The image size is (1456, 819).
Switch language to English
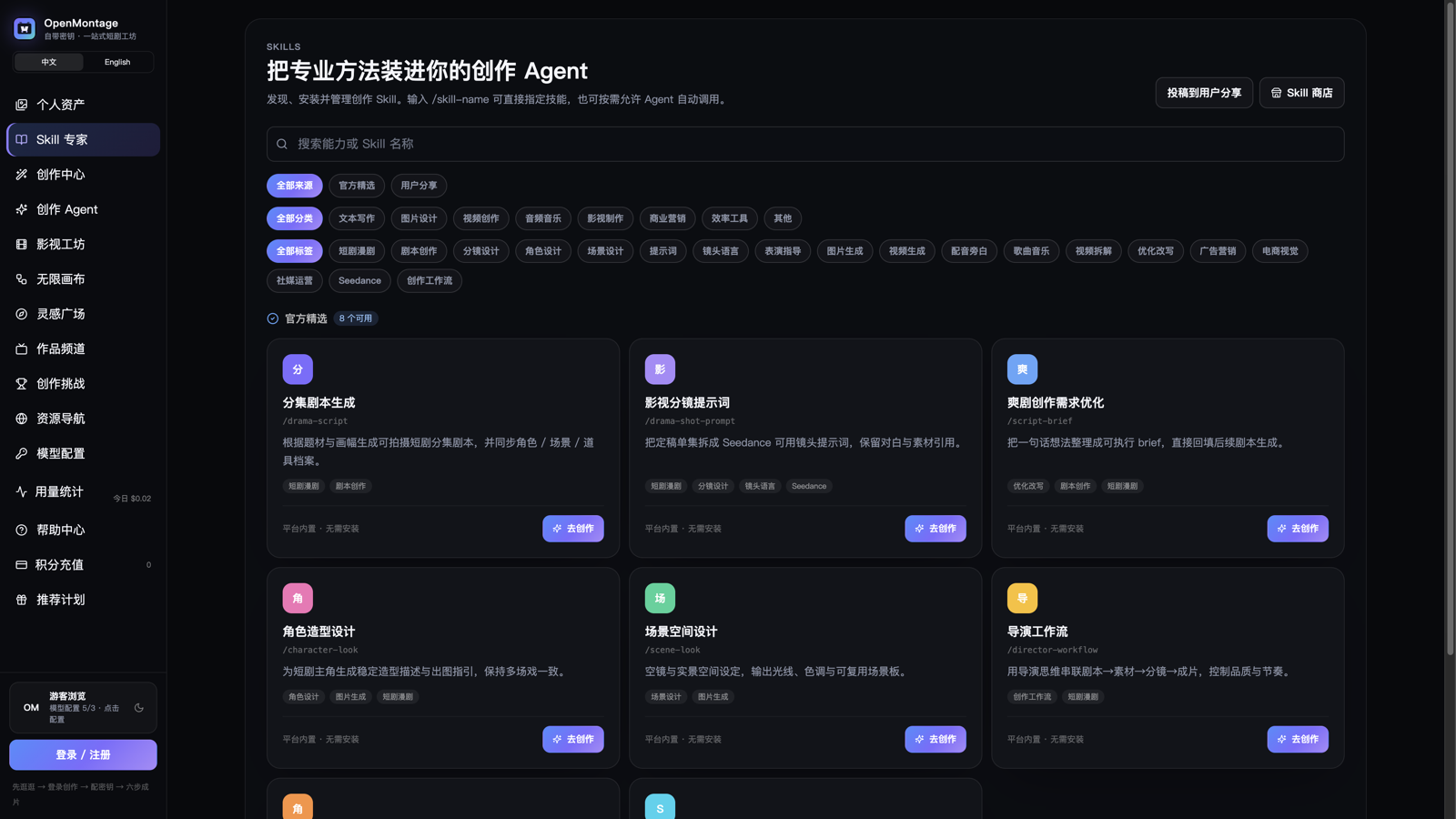(117, 62)
